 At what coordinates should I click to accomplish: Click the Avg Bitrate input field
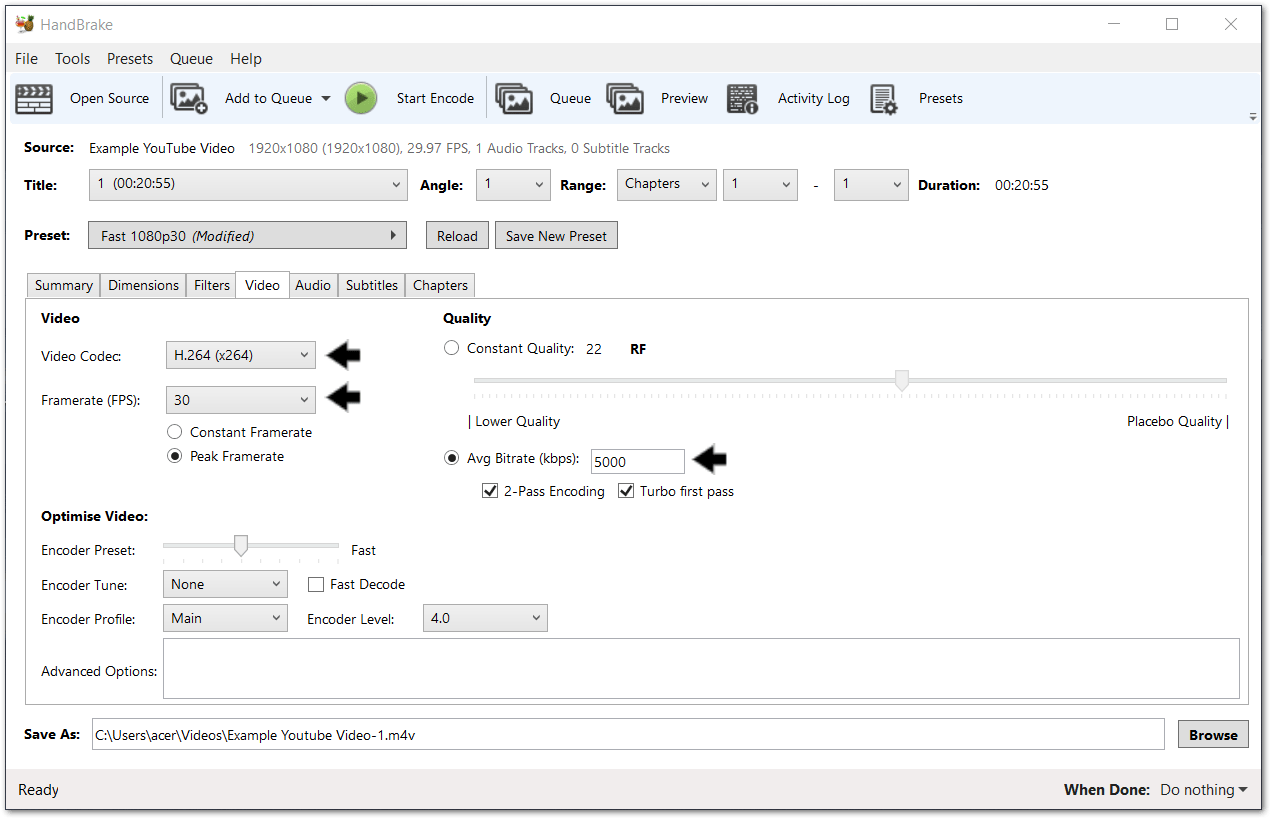coord(638,462)
